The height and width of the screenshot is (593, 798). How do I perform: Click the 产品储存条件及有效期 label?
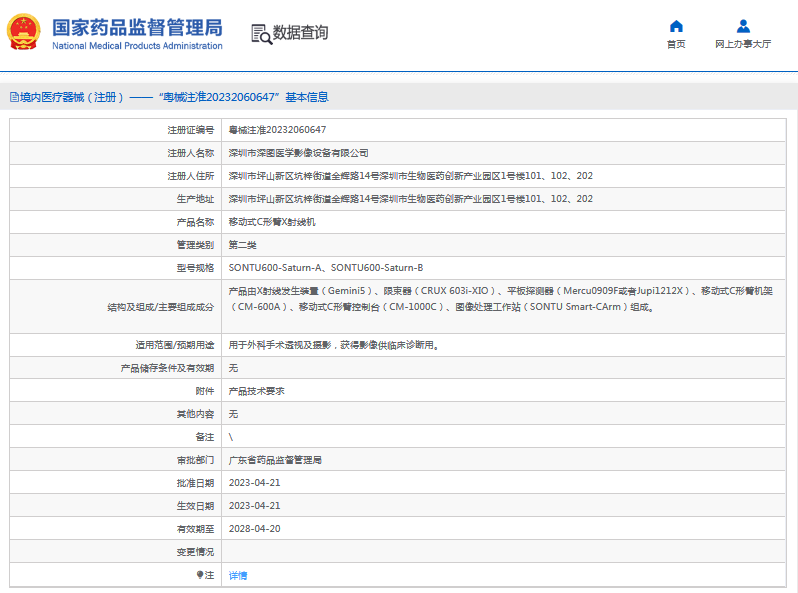tap(167, 368)
